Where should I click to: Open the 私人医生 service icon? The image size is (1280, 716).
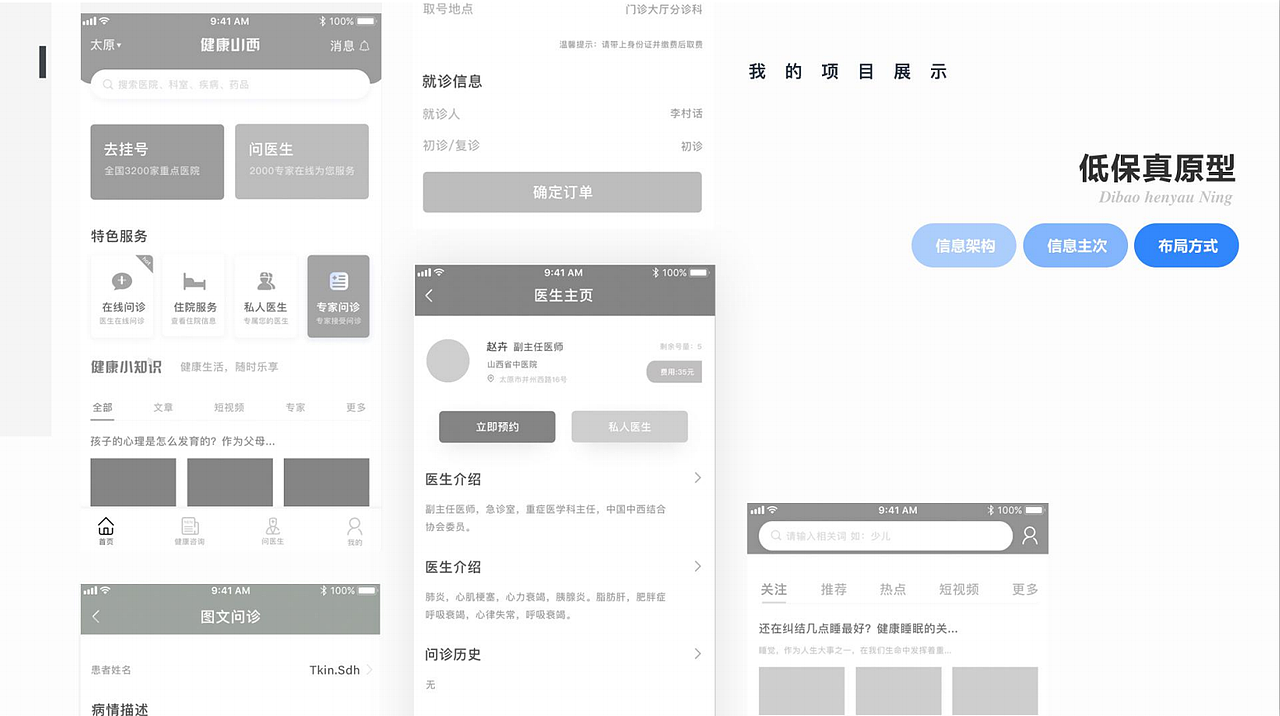tap(266, 295)
